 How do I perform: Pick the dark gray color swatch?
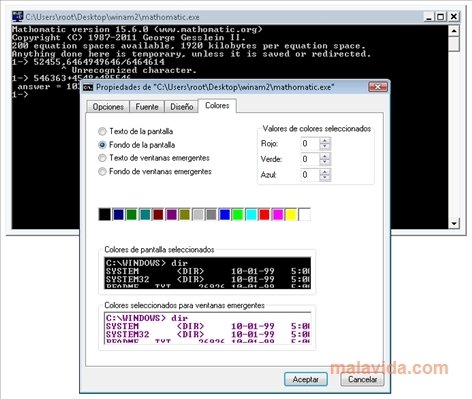211,214
